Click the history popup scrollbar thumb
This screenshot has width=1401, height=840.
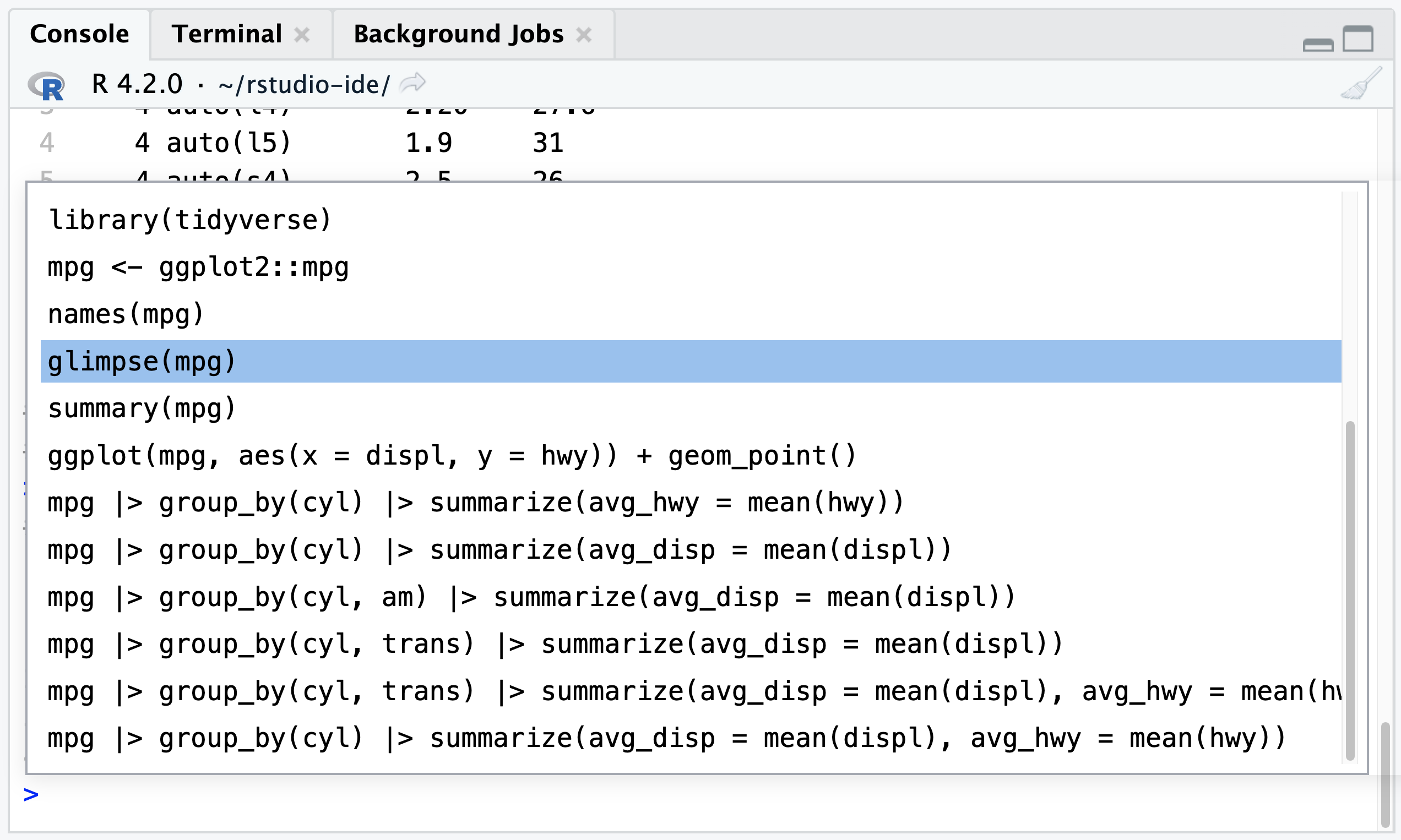pyautogui.click(x=1350, y=591)
